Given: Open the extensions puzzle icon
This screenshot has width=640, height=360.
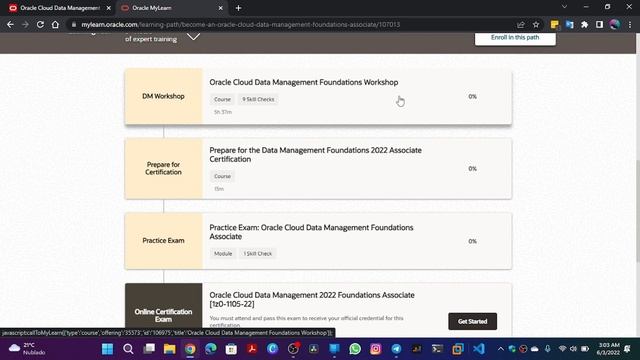Looking at the screenshot, I should 584,24.
